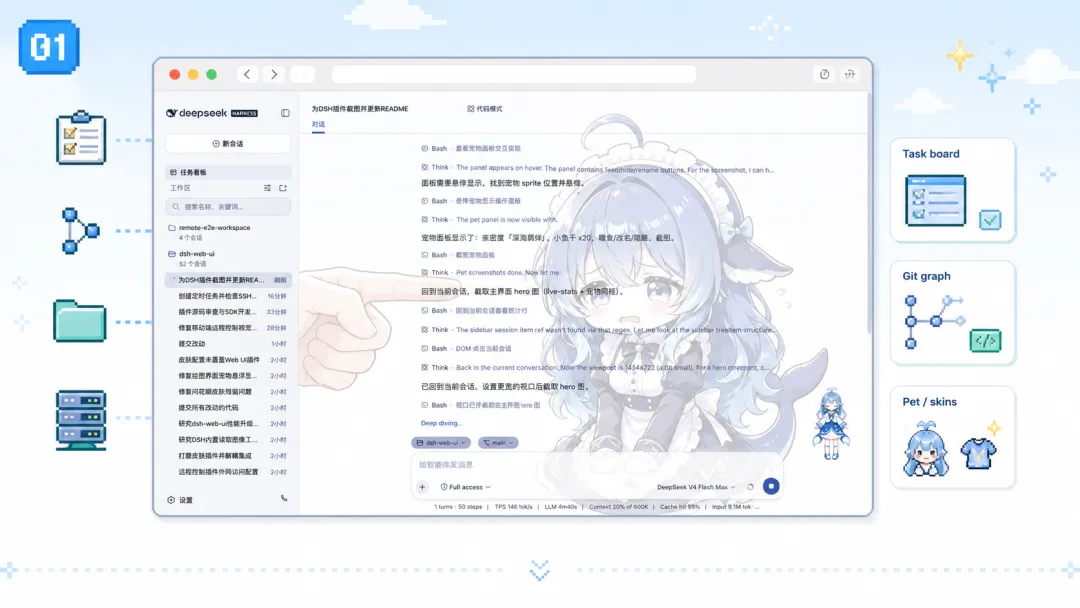The height and width of the screenshot is (608, 1080).
Task: Open session 研究DSH内置读取图像工...
Action: (x=228, y=439)
